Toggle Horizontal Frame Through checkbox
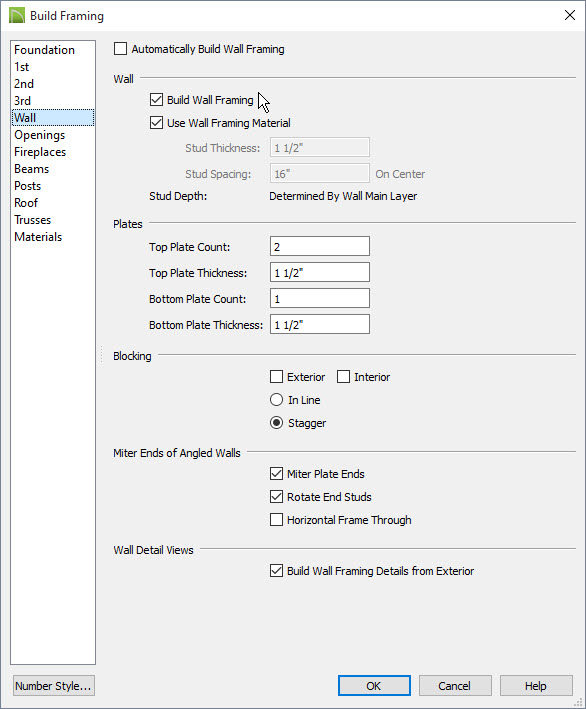The height and width of the screenshot is (709, 586). coord(276,520)
